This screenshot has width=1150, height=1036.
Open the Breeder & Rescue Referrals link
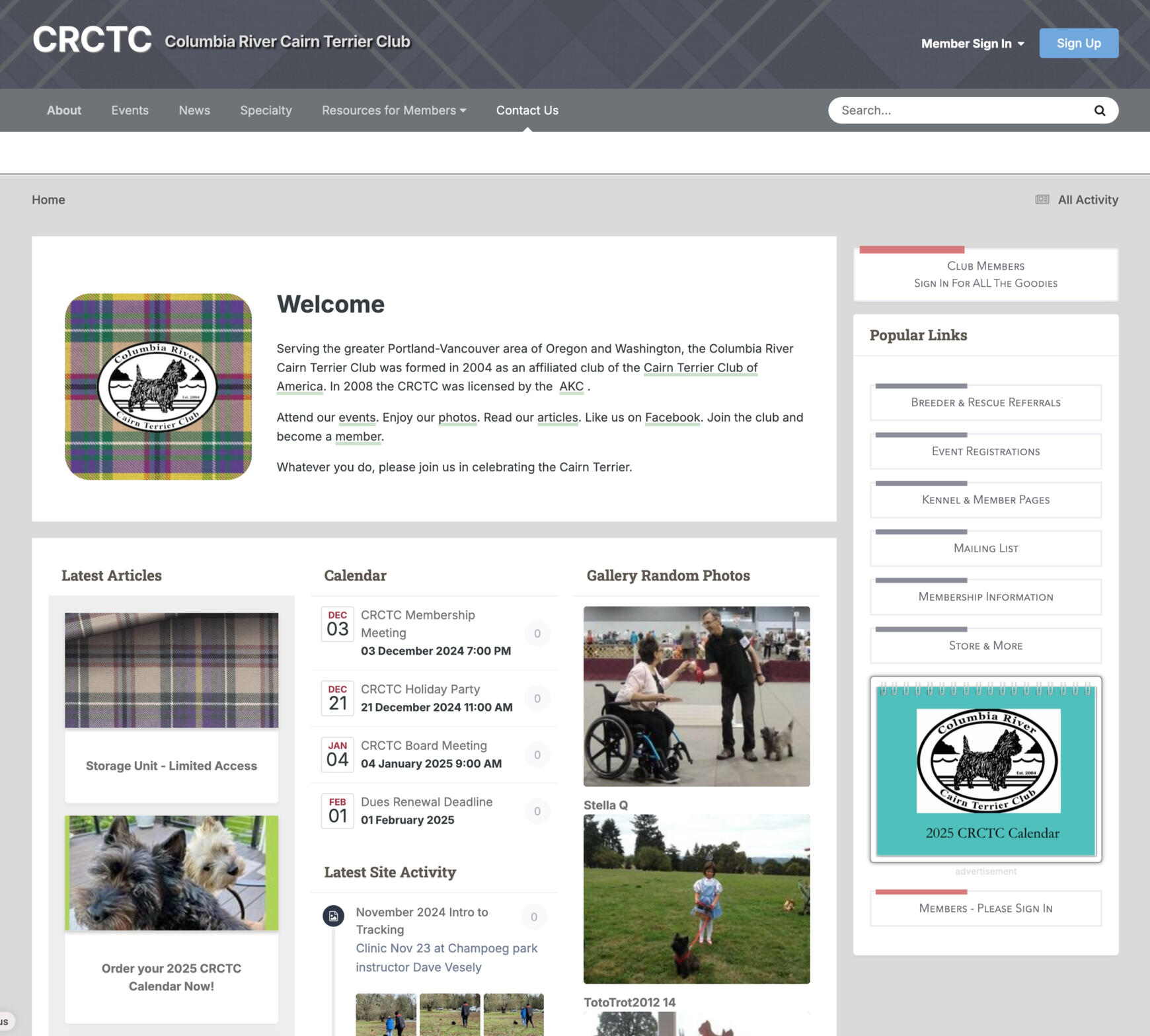(x=985, y=402)
